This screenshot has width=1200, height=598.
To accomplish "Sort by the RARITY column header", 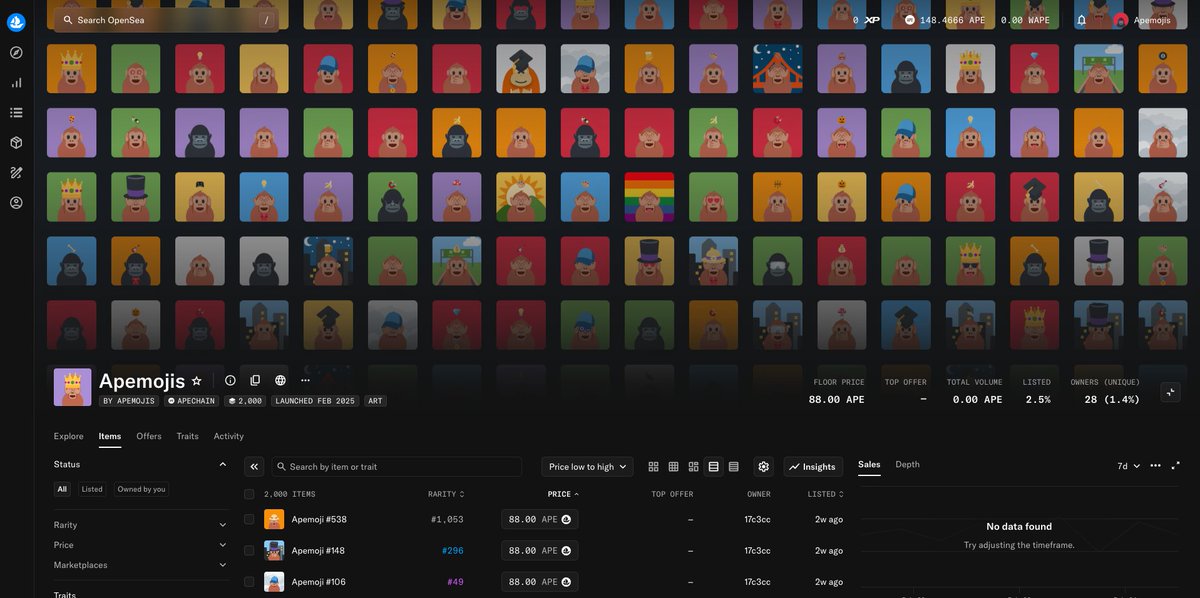I will (446, 494).
